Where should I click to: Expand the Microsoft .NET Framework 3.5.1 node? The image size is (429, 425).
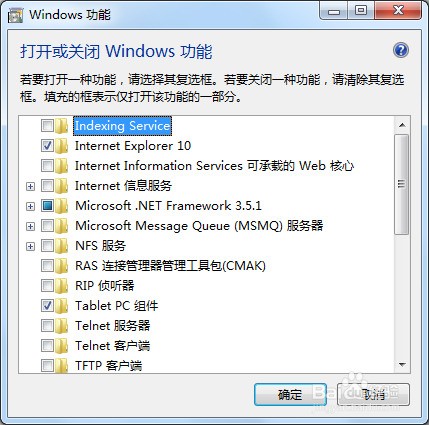[30, 206]
